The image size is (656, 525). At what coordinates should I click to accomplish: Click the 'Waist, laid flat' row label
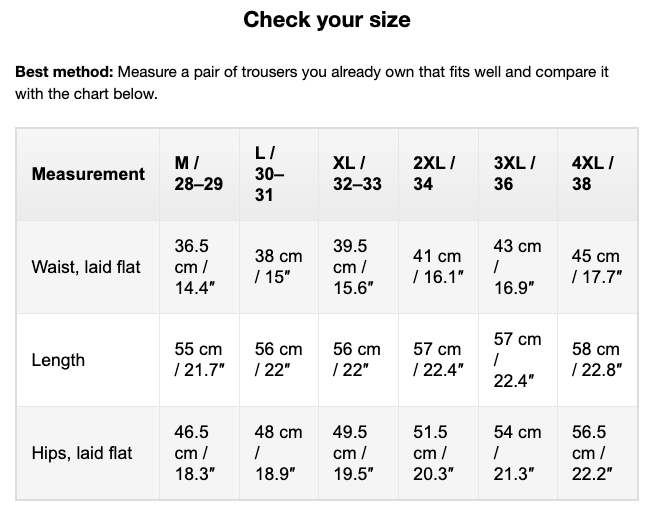pyautogui.click(x=86, y=267)
